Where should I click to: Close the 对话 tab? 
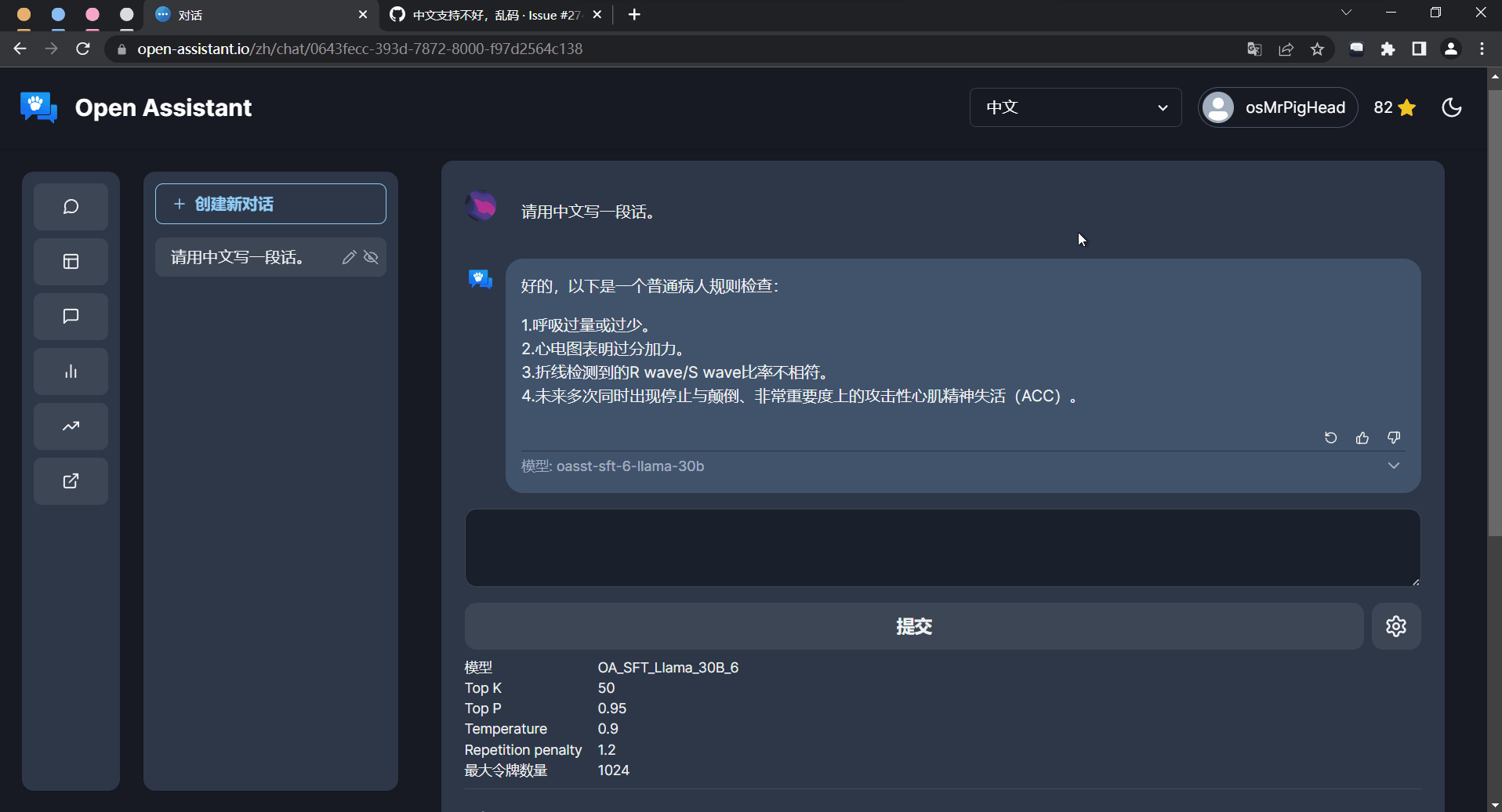coord(363,15)
